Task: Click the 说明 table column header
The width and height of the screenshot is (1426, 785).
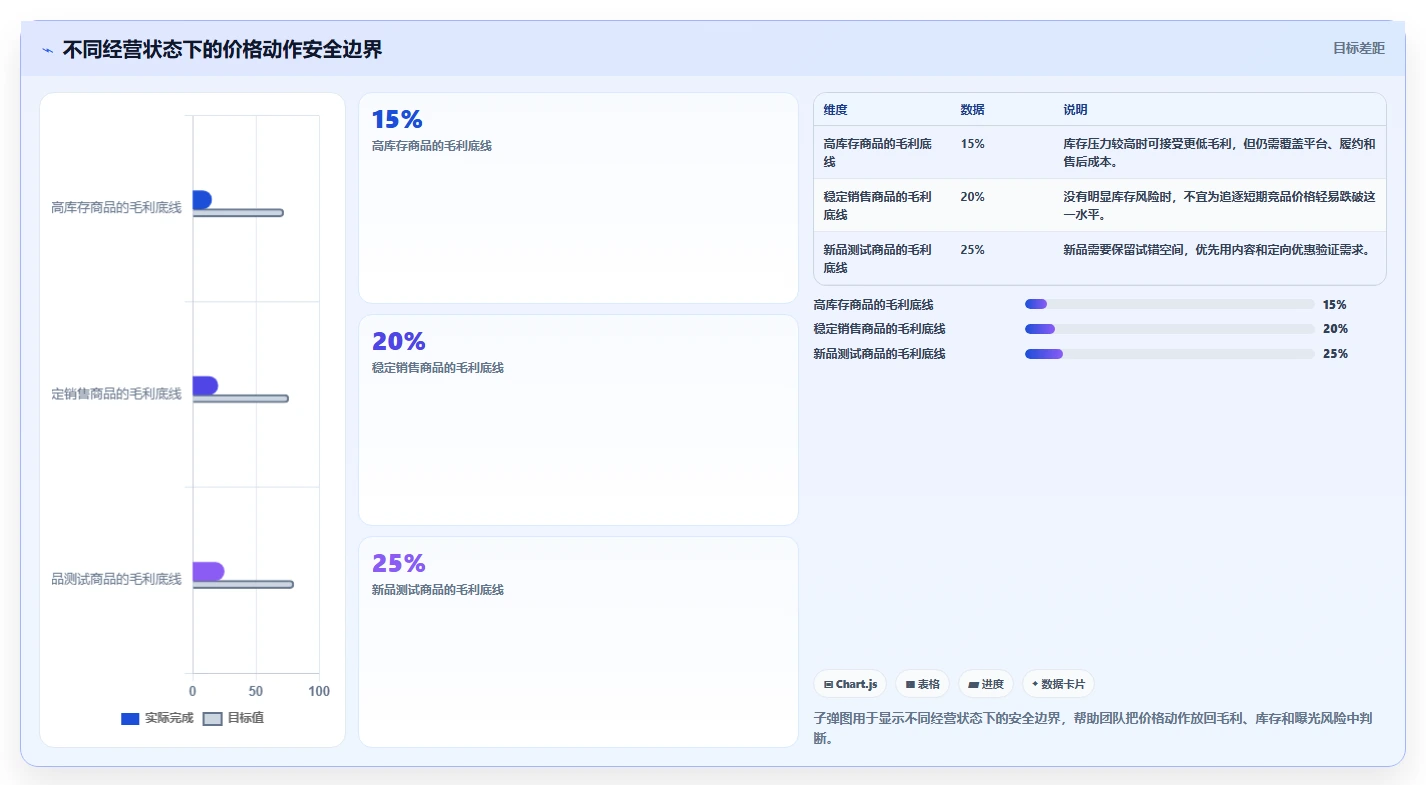Action: click(1075, 110)
